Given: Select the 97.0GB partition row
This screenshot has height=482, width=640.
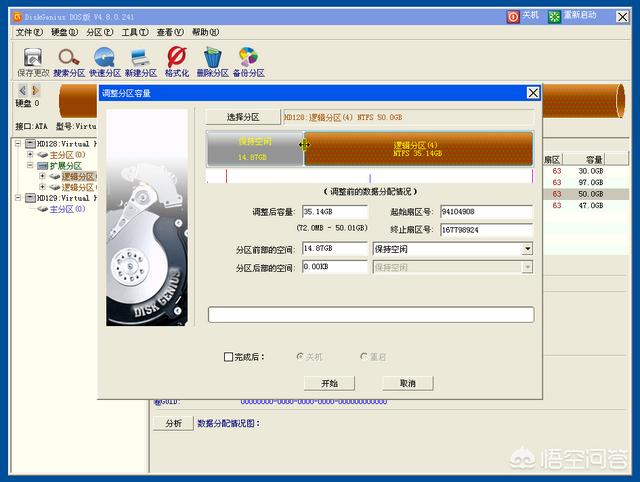Looking at the screenshot, I should click(x=586, y=182).
